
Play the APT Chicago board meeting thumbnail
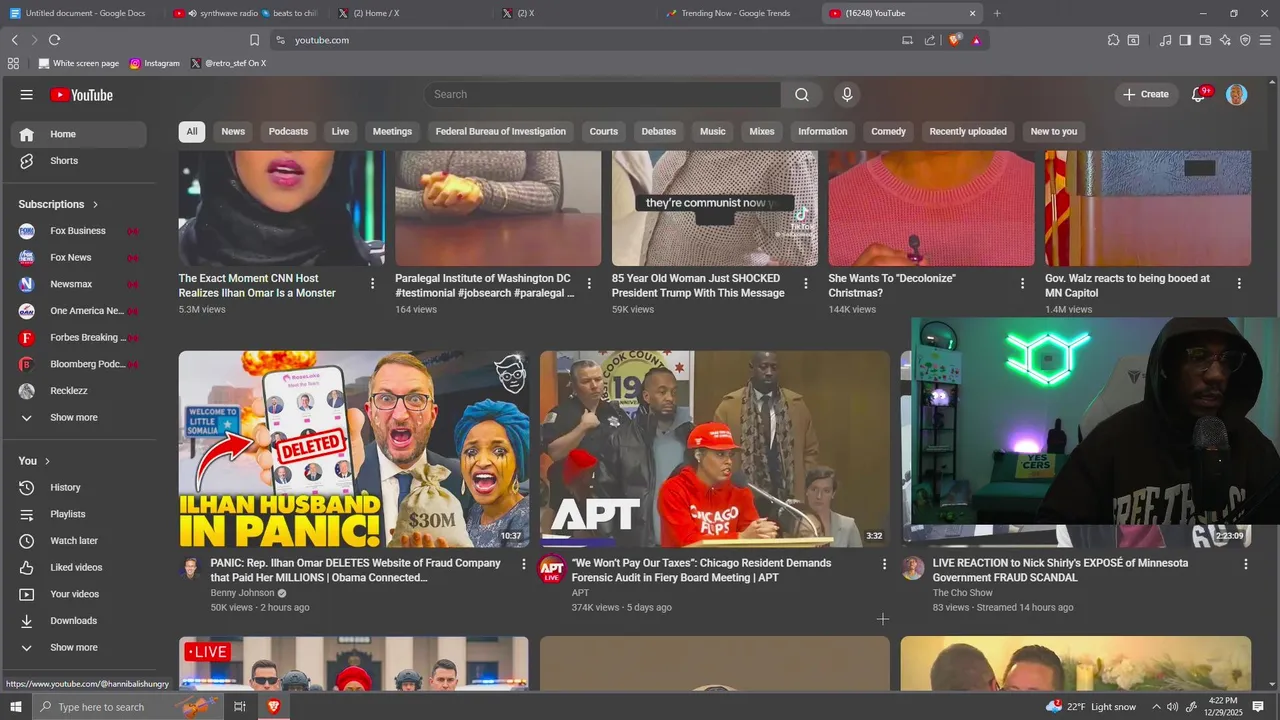click(715, 449)
